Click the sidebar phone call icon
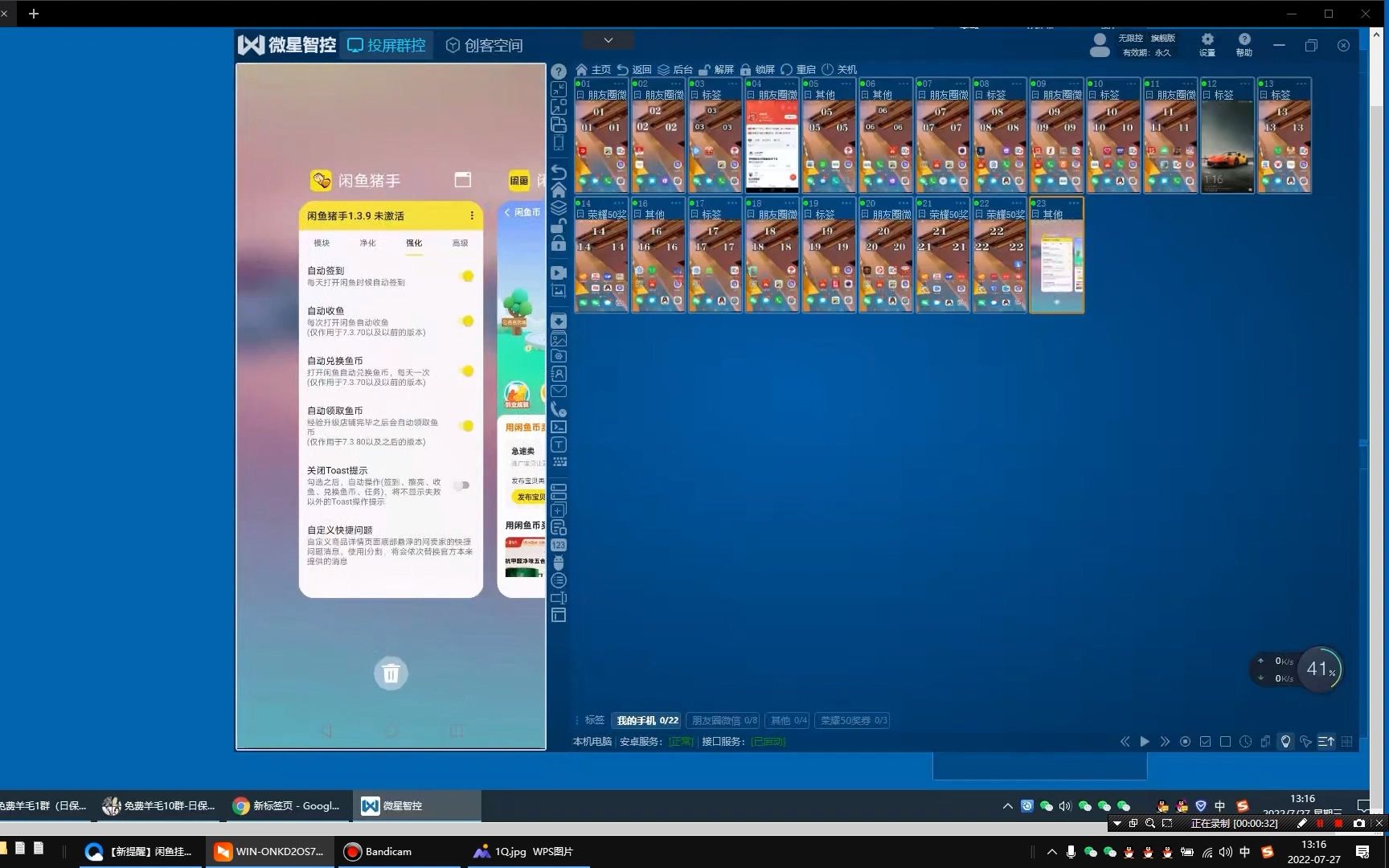 pos(559,409)
